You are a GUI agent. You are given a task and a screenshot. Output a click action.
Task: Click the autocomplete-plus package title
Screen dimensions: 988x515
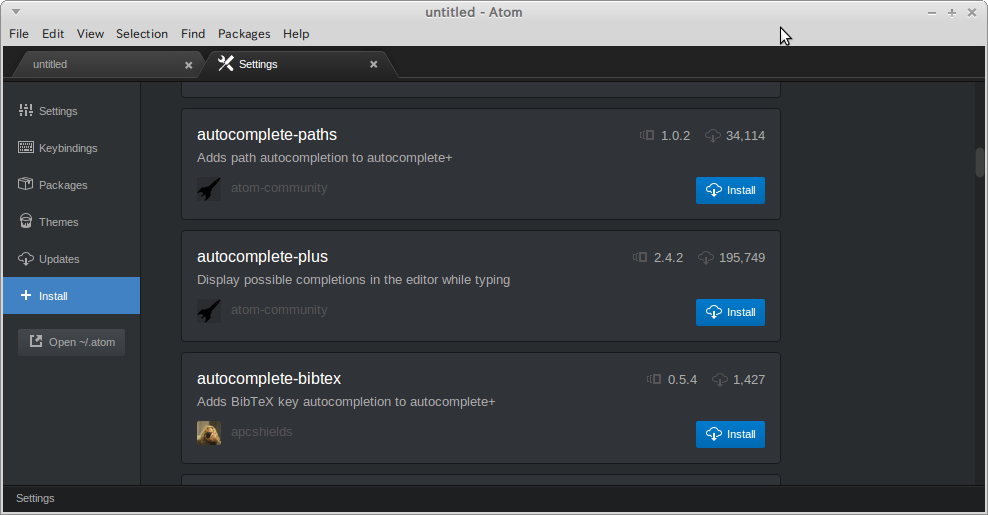tap(262, 257)
